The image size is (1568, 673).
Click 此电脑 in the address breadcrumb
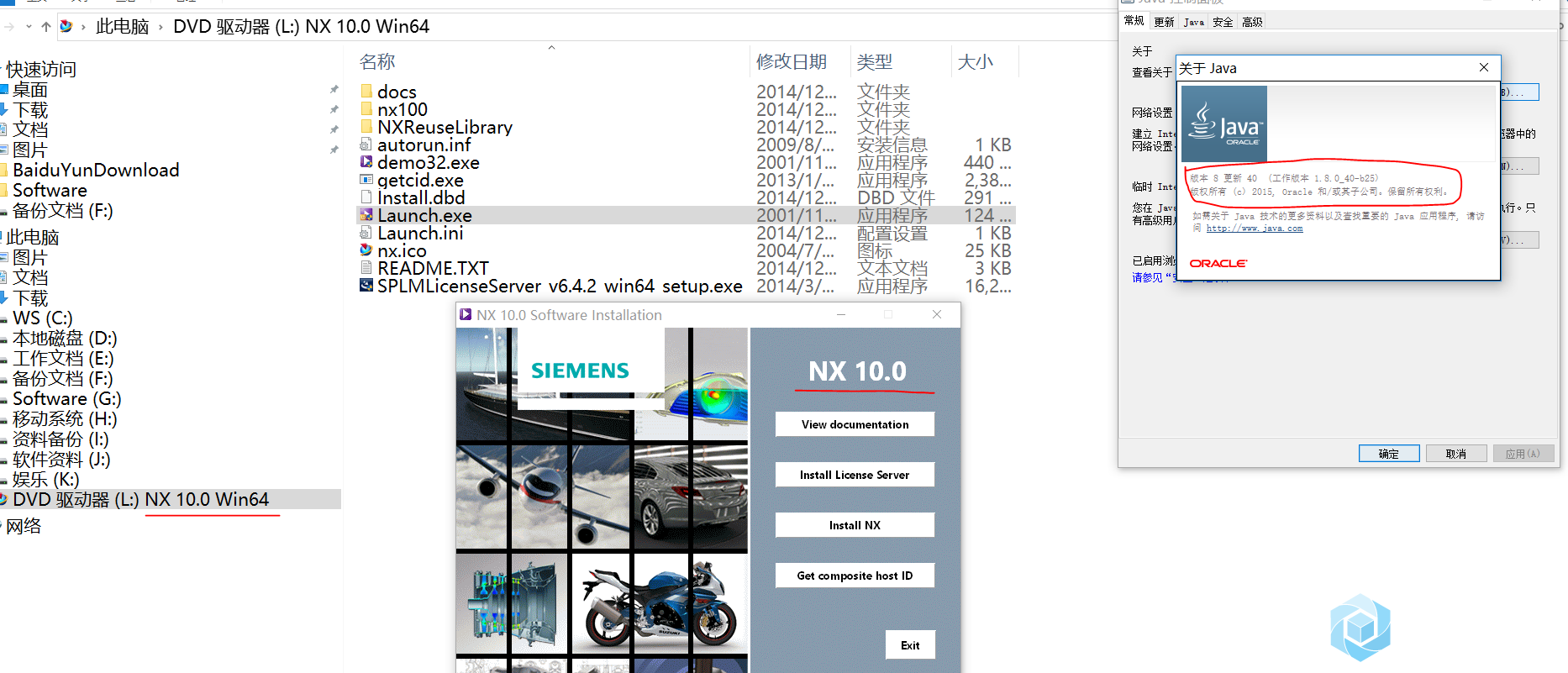122,27
